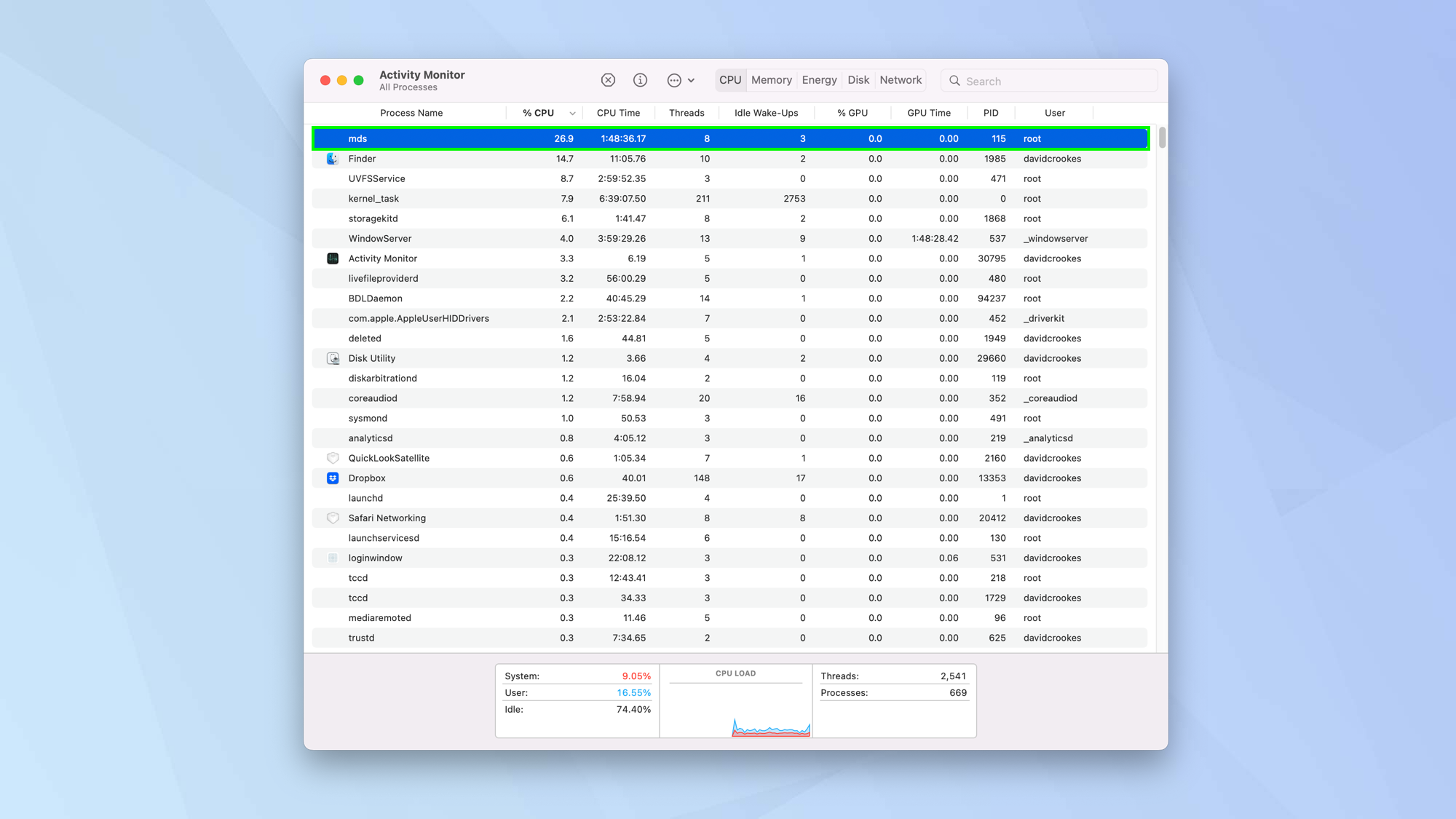Click the Processes 669 count
The image size is (1456, 819).
coord(958,693)
